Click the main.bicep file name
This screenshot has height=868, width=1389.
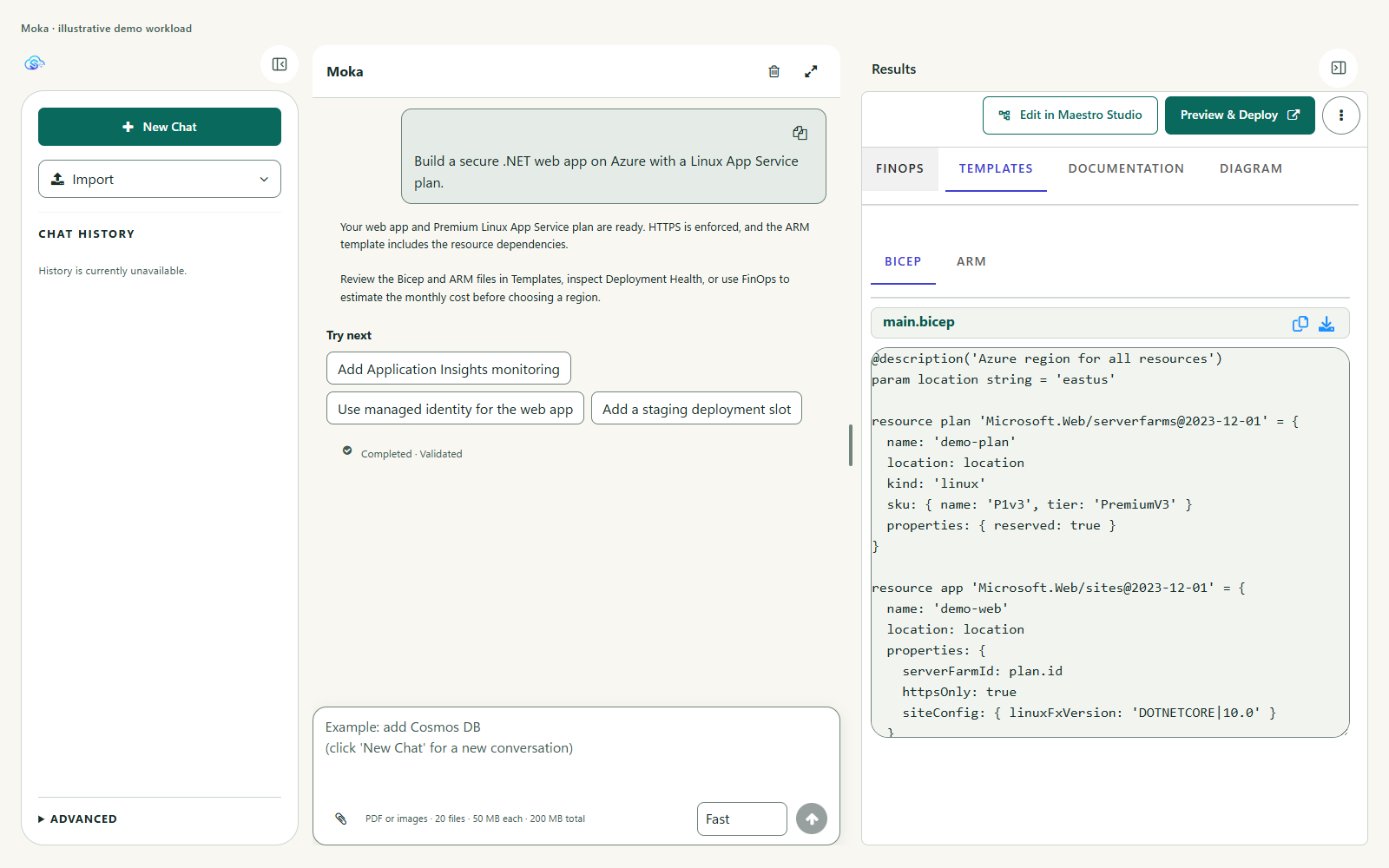(918, 322)
